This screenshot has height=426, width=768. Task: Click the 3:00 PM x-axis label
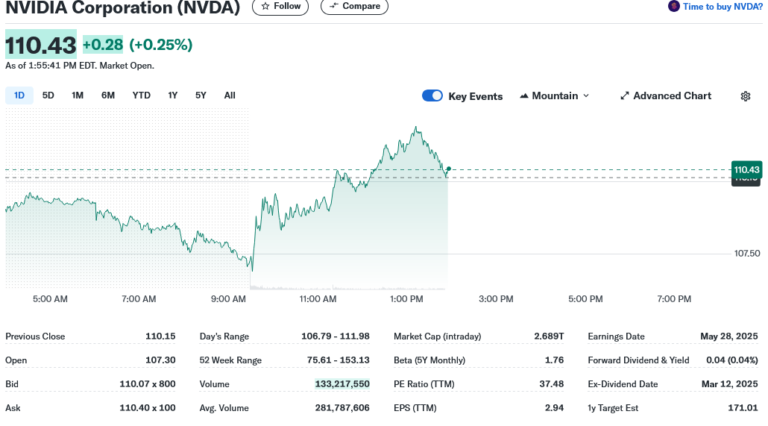pyautogui.click(x=496, y=299)
